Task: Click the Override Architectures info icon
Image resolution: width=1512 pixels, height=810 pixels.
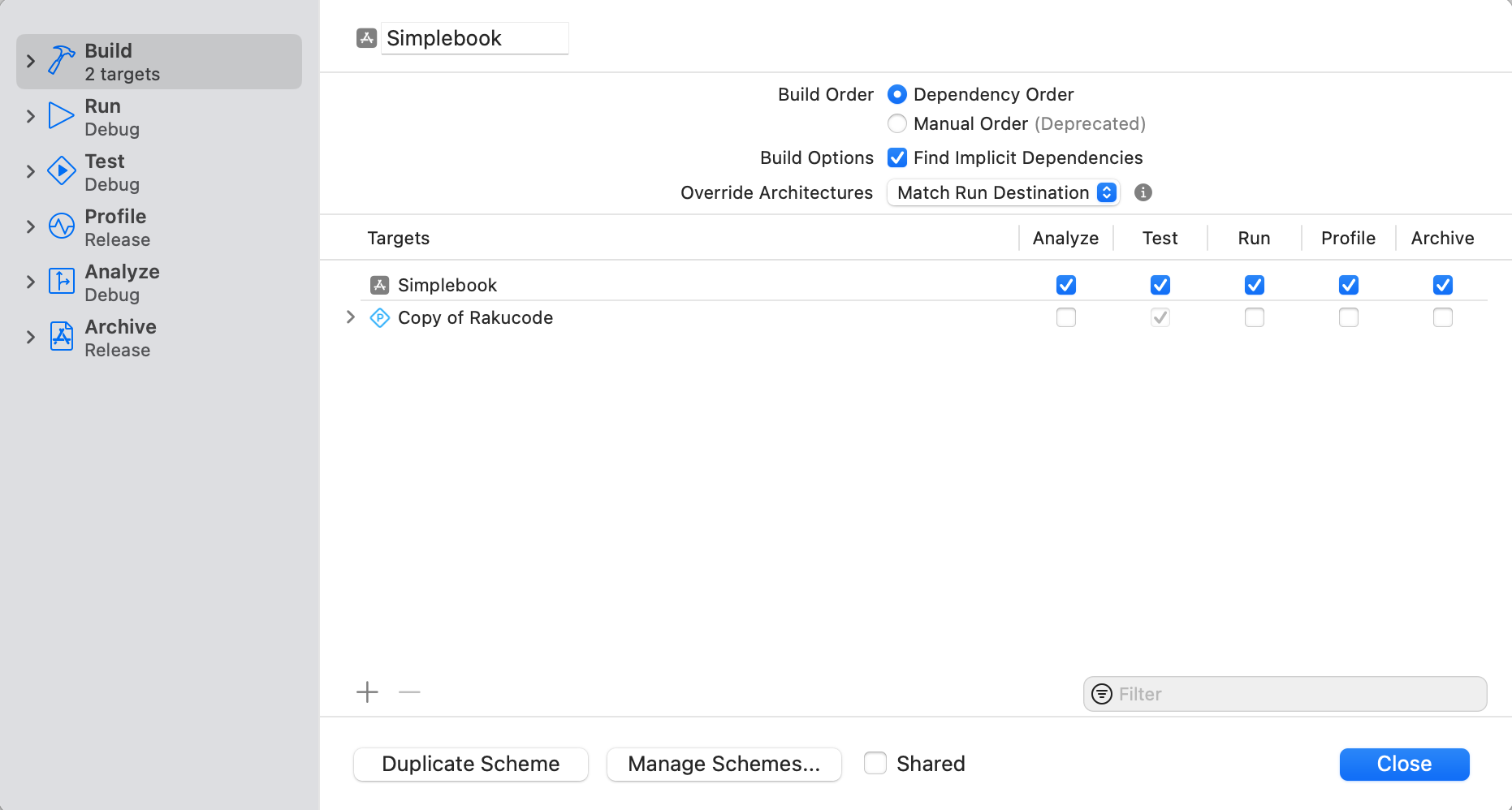Action: pyautogui.click(x=1143, y=192)
